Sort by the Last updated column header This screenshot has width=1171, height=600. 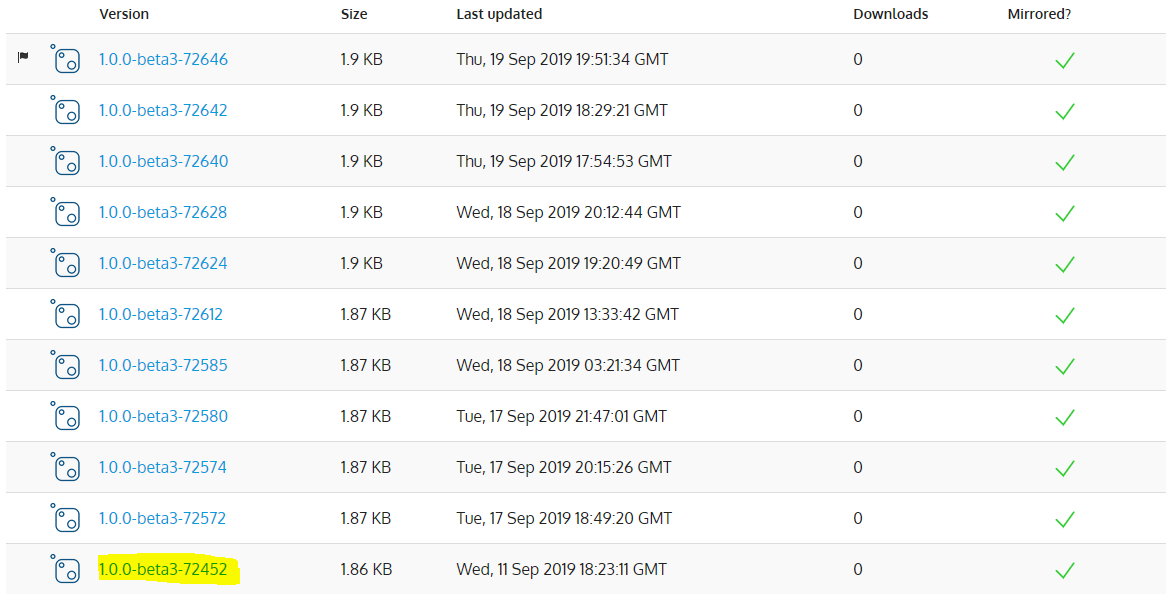[499, 14]
